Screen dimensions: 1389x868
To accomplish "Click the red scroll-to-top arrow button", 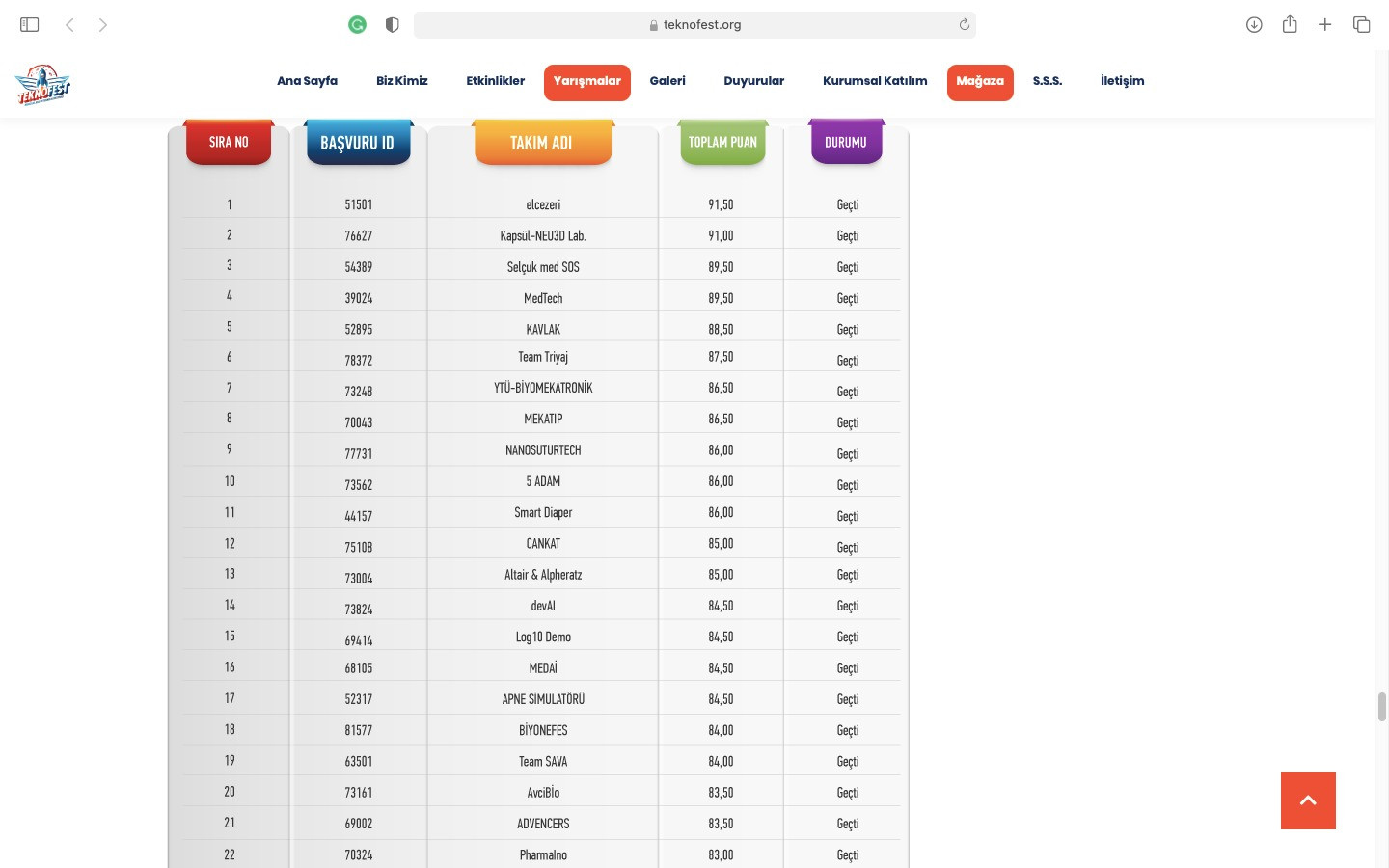I will [x=1308, y=800].
